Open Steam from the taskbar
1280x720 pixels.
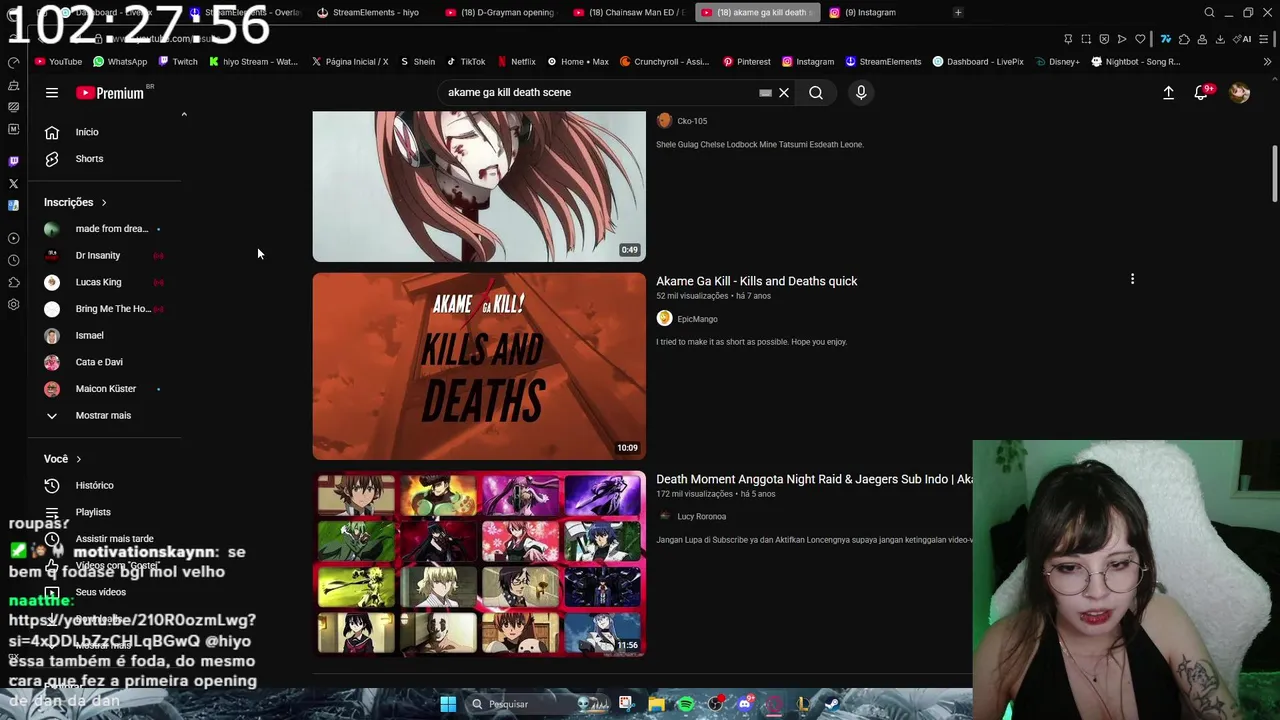click(831, 704)
